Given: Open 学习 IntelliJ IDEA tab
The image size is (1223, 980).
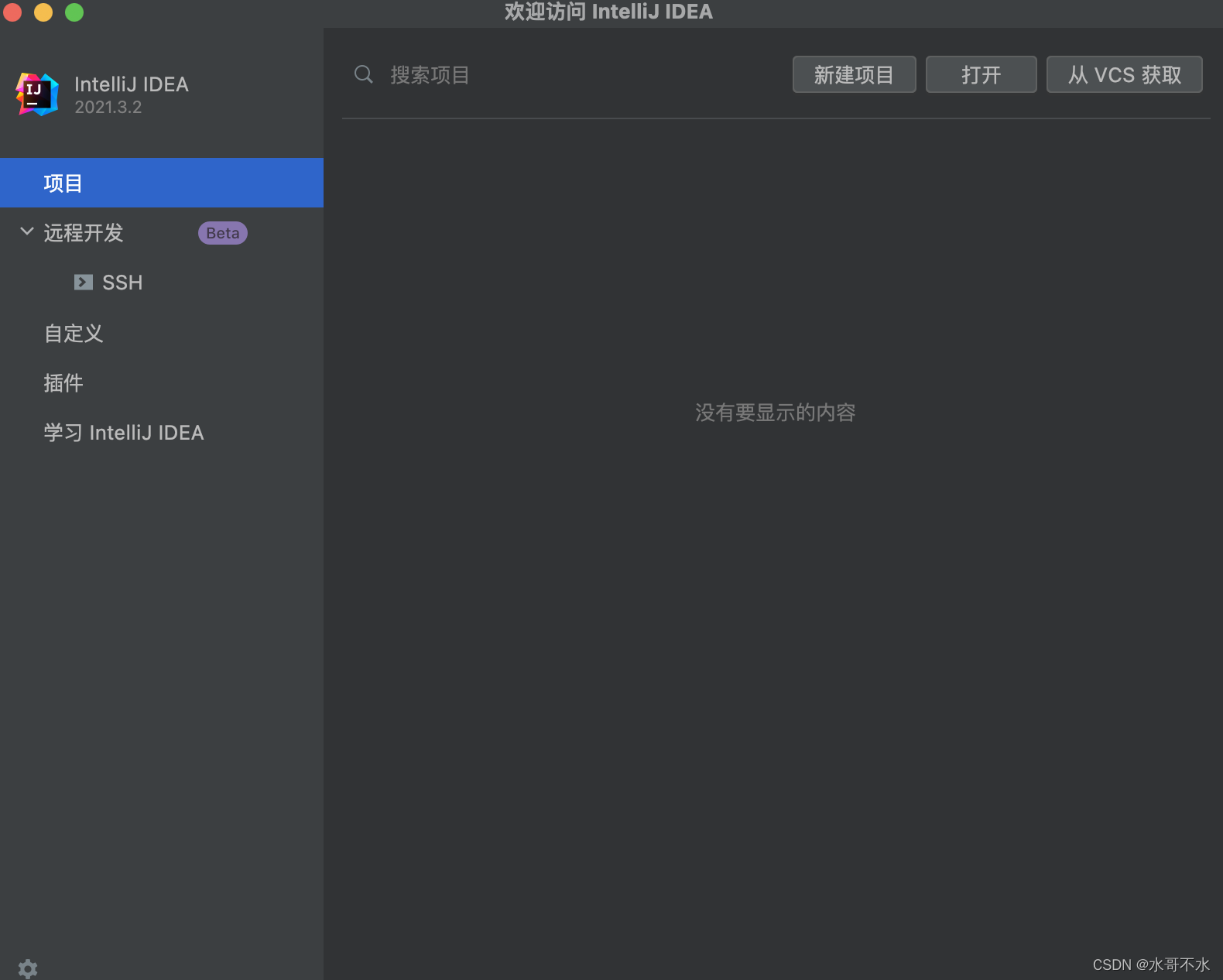Looking at the screenshot, I should click(x=162, y=432).
